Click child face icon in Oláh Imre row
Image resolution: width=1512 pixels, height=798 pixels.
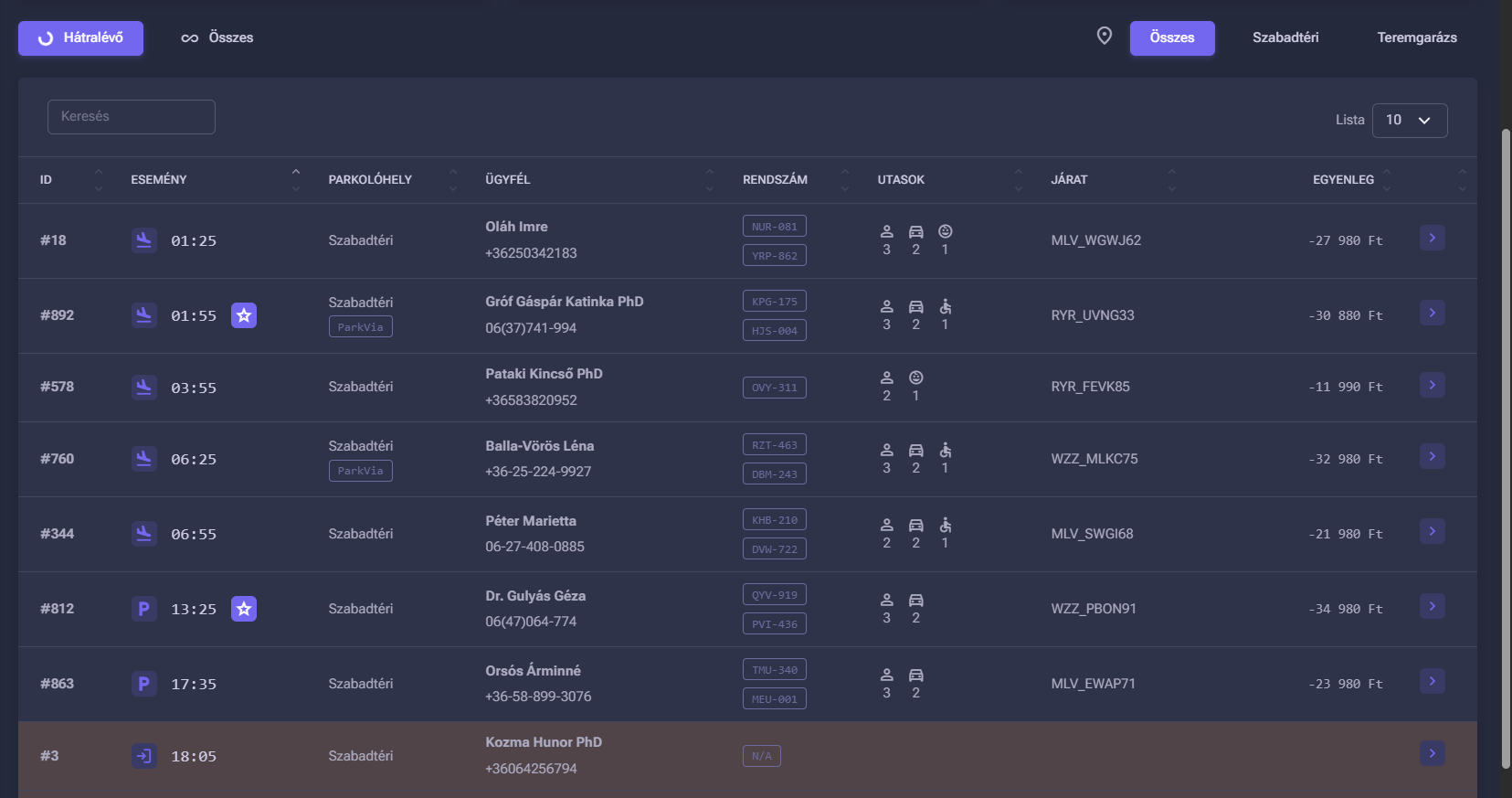pos(945,231)
